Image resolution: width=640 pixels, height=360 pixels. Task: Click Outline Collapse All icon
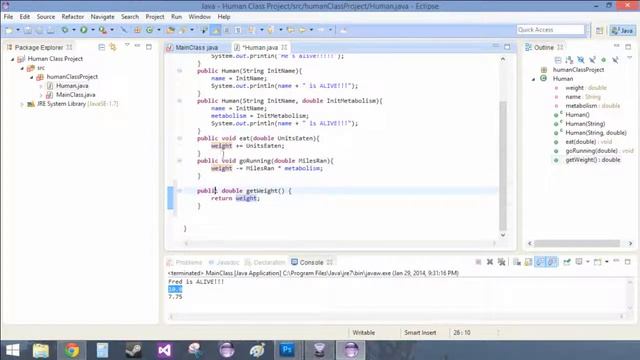point(558,60)
